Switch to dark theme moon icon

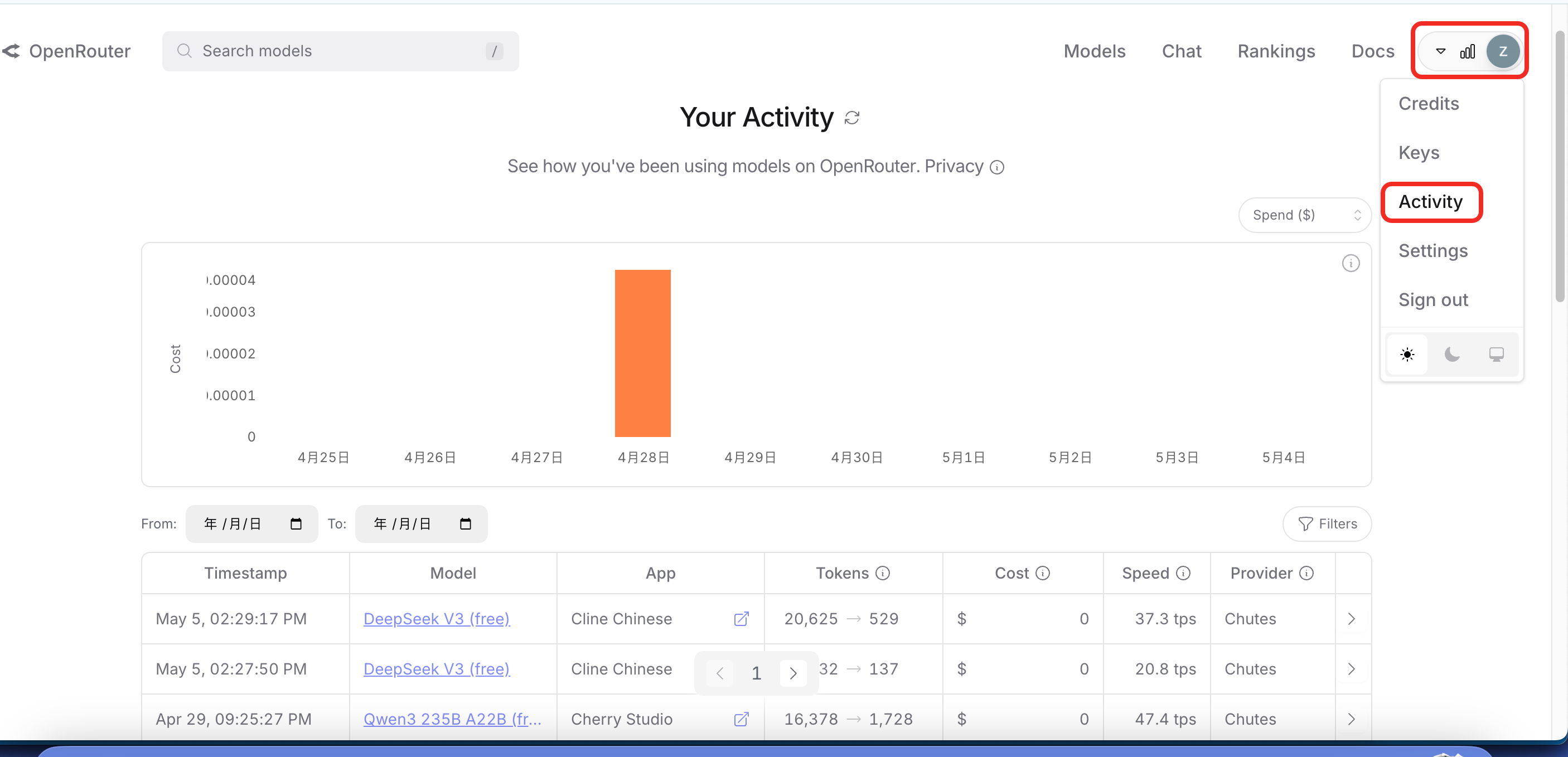[x=1452, y=354]
